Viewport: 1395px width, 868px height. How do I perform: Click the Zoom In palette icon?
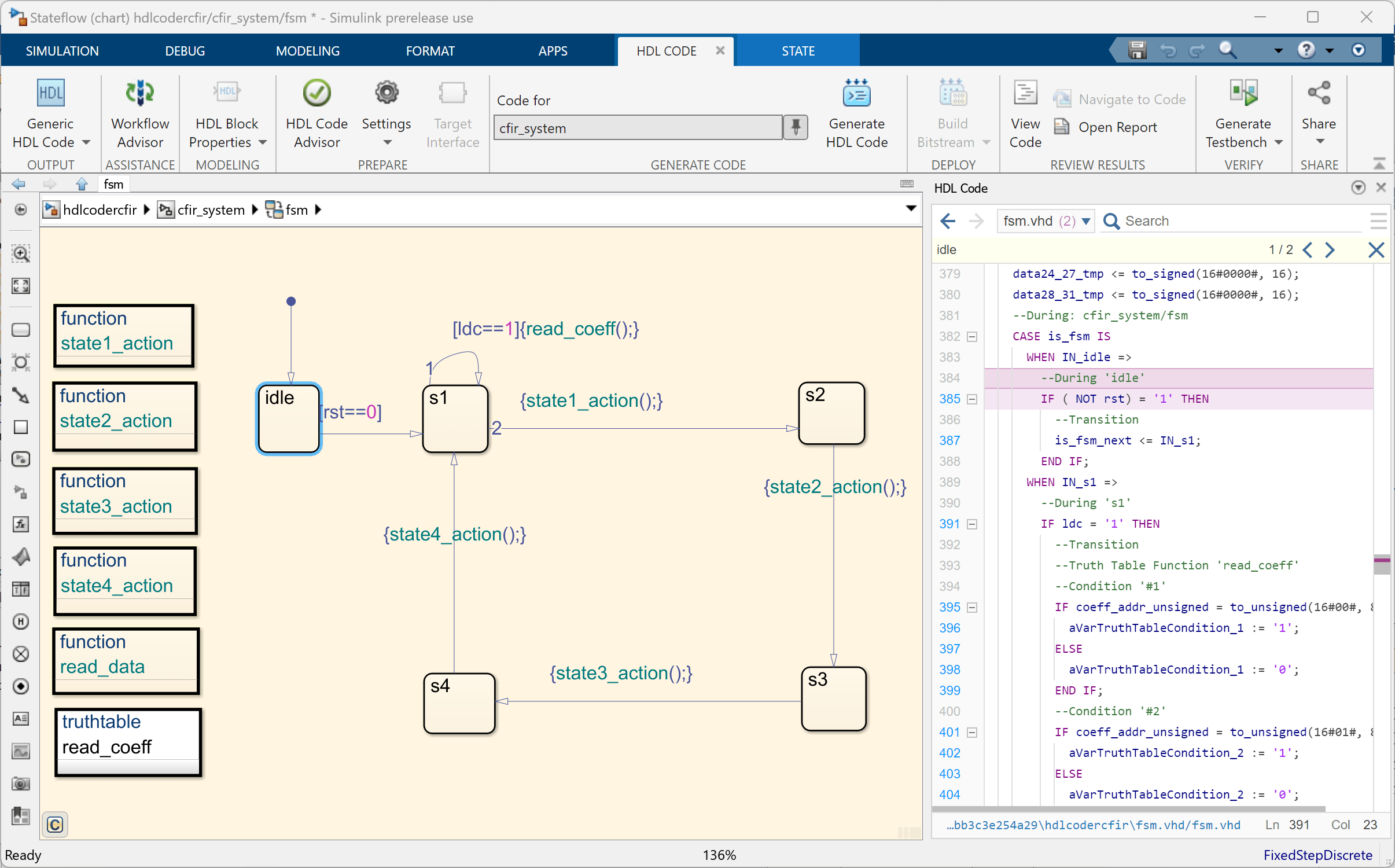coord(21,253)
